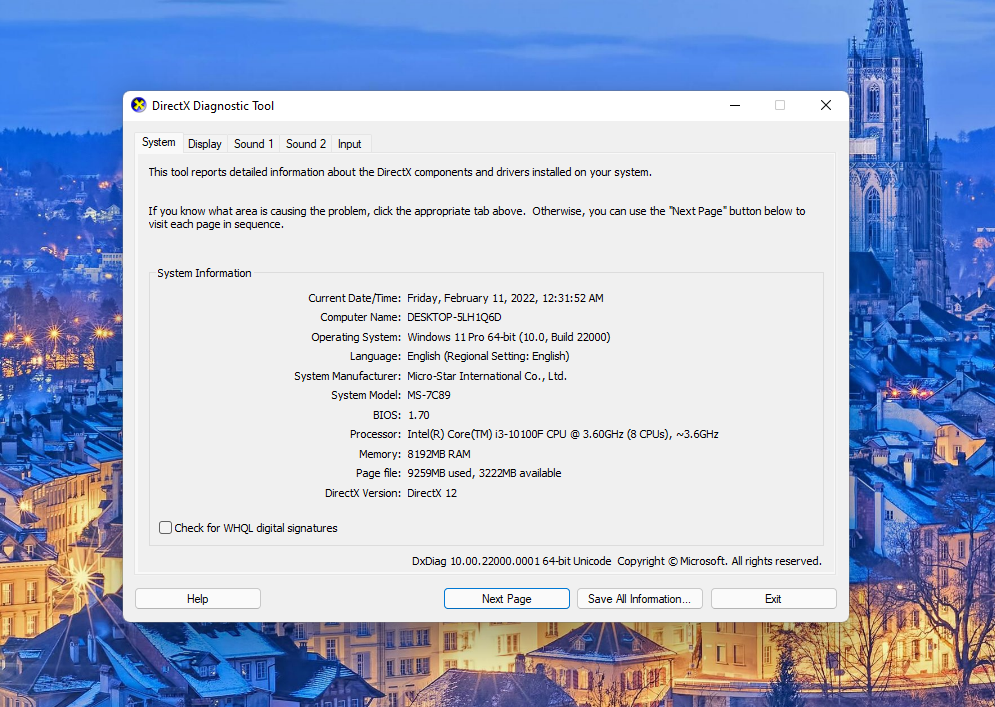This screenshot has width=995, height=707.
Task: Enable the Check for WHQL digital signatures option
Action: tap(165, 527)
